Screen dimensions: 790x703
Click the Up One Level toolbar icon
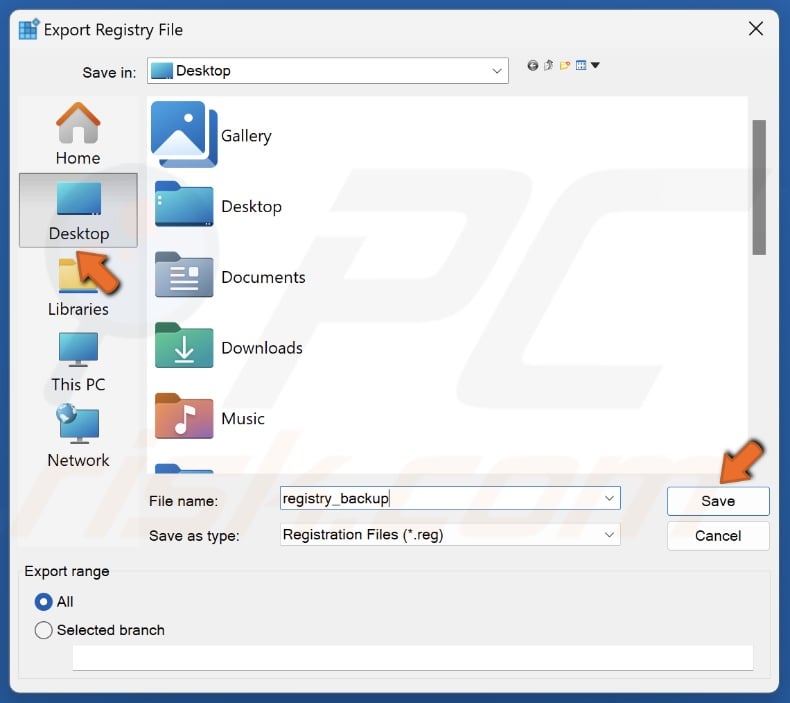pos(549,66)
